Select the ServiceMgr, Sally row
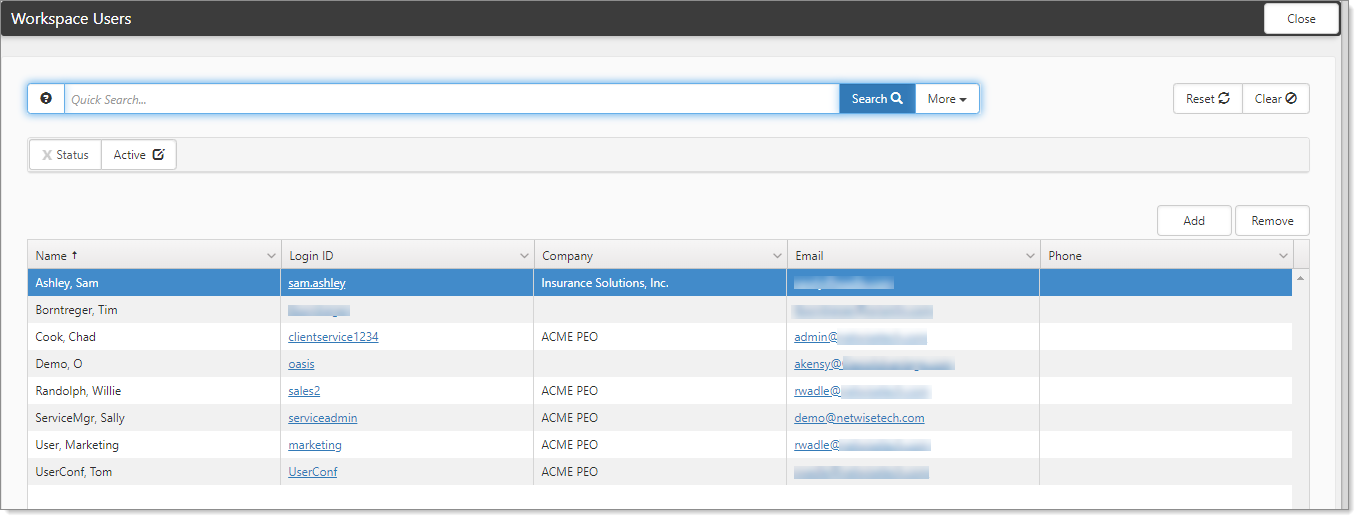Image resolution: width=1359 pixels, height=520 pixels. 660,418
